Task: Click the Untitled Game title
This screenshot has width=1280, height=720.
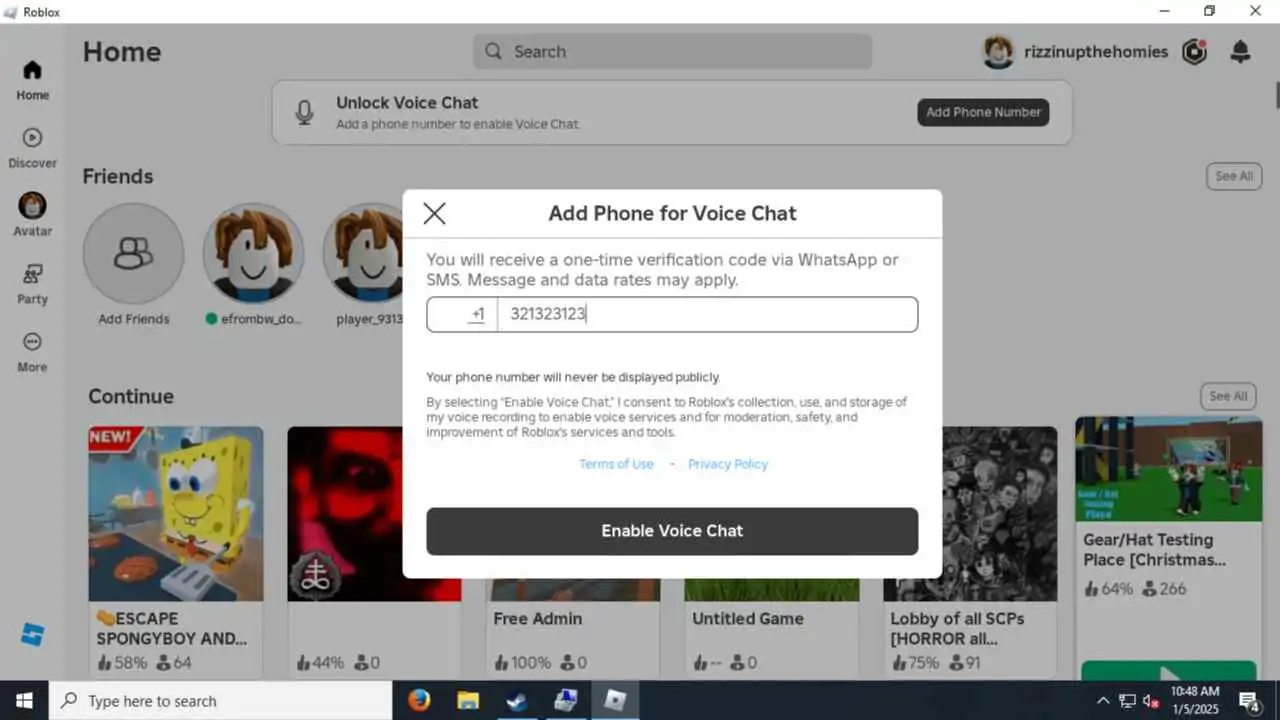Action: click(x=748, y=619)
